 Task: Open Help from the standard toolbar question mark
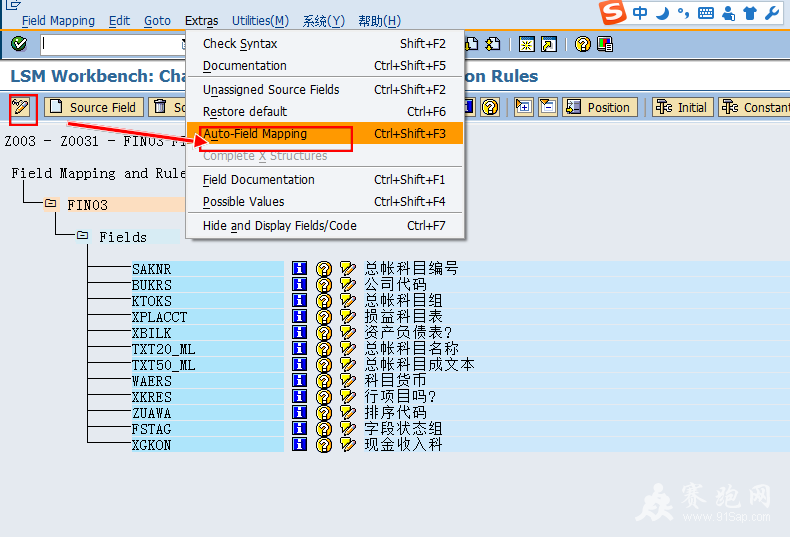582,44
